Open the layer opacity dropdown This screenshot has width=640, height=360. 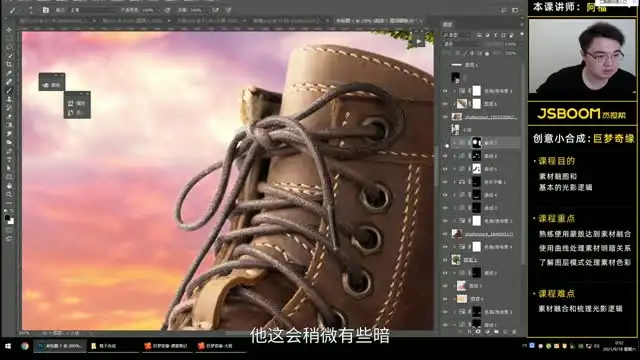tap(511, 44)
